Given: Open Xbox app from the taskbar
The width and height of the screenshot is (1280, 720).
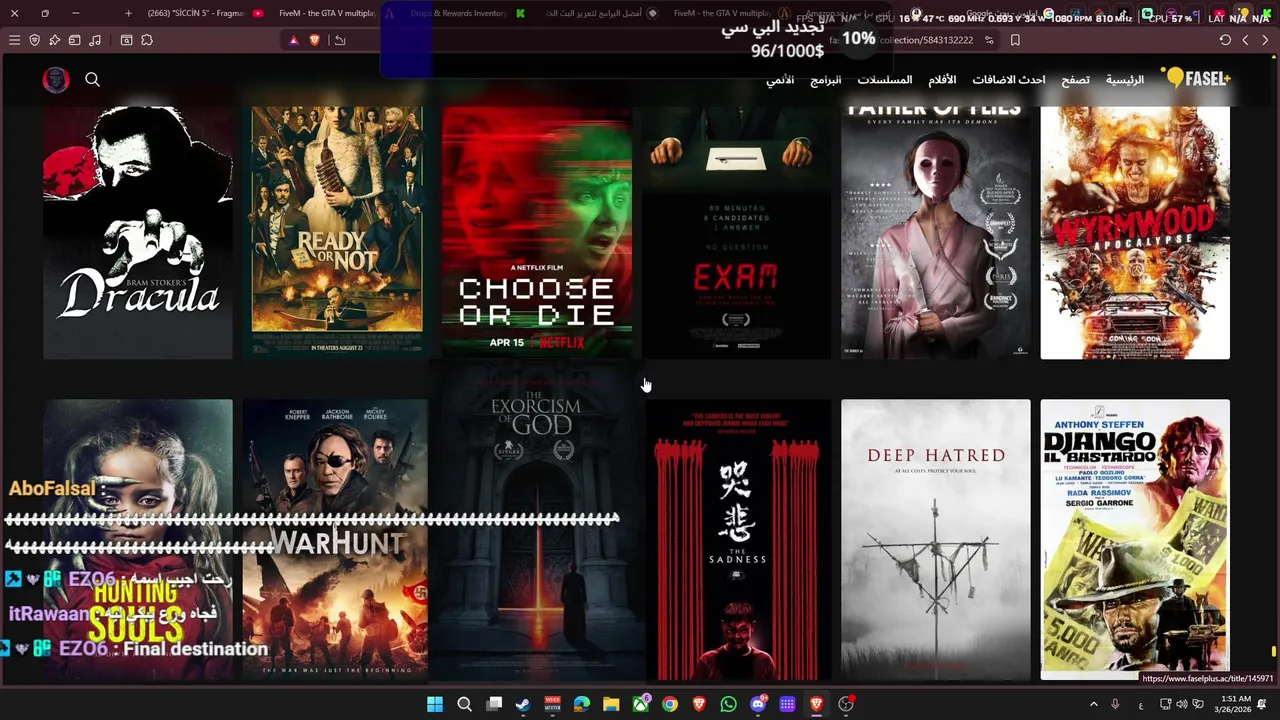Looking at the screenshot, I should click(x=640, y=704).
